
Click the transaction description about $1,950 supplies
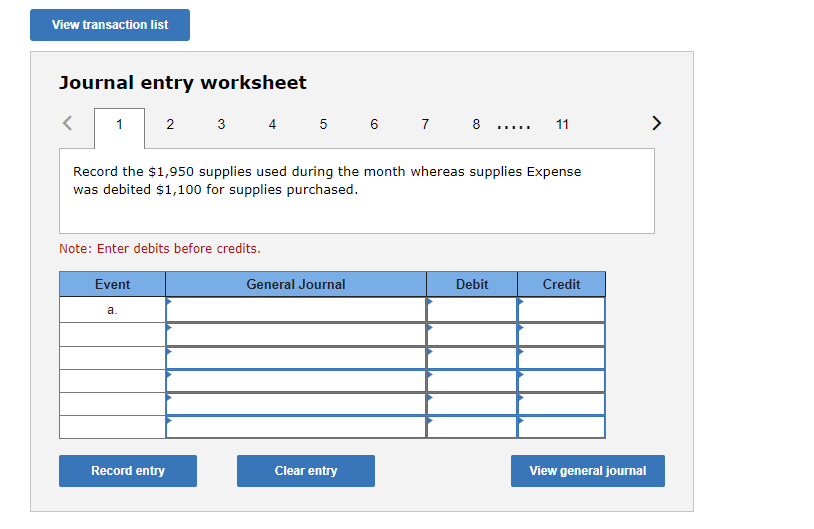(x=327, y=181)
